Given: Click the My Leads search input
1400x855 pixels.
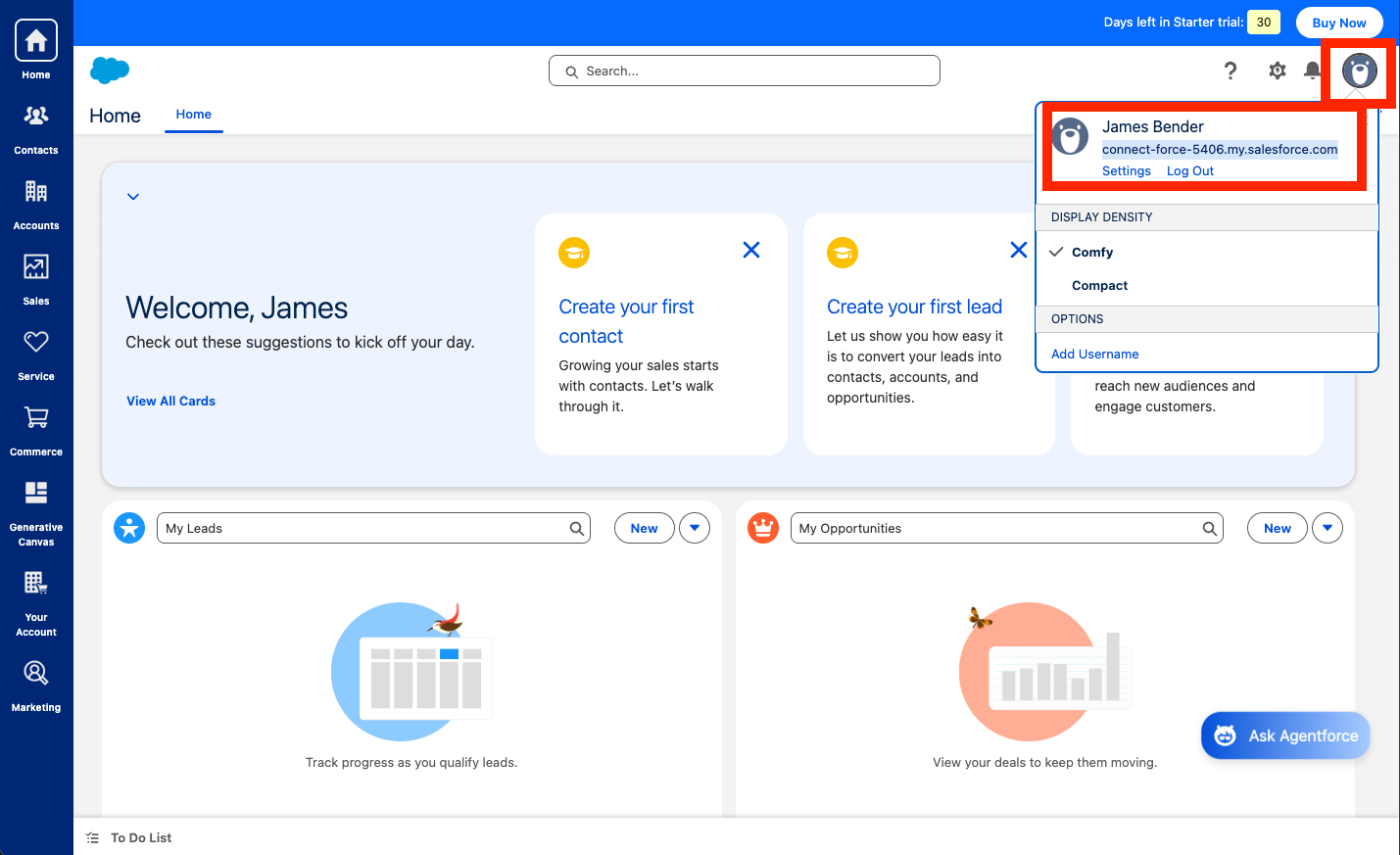Looking at the screenshot, I should [373, 528].
